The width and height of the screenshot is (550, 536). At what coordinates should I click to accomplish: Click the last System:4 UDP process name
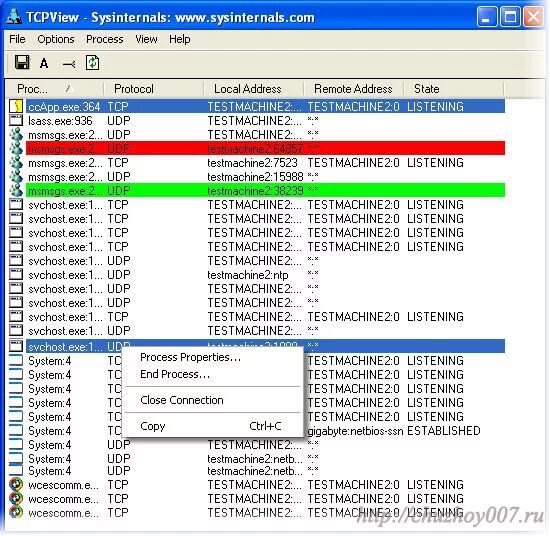coord(49,471)
